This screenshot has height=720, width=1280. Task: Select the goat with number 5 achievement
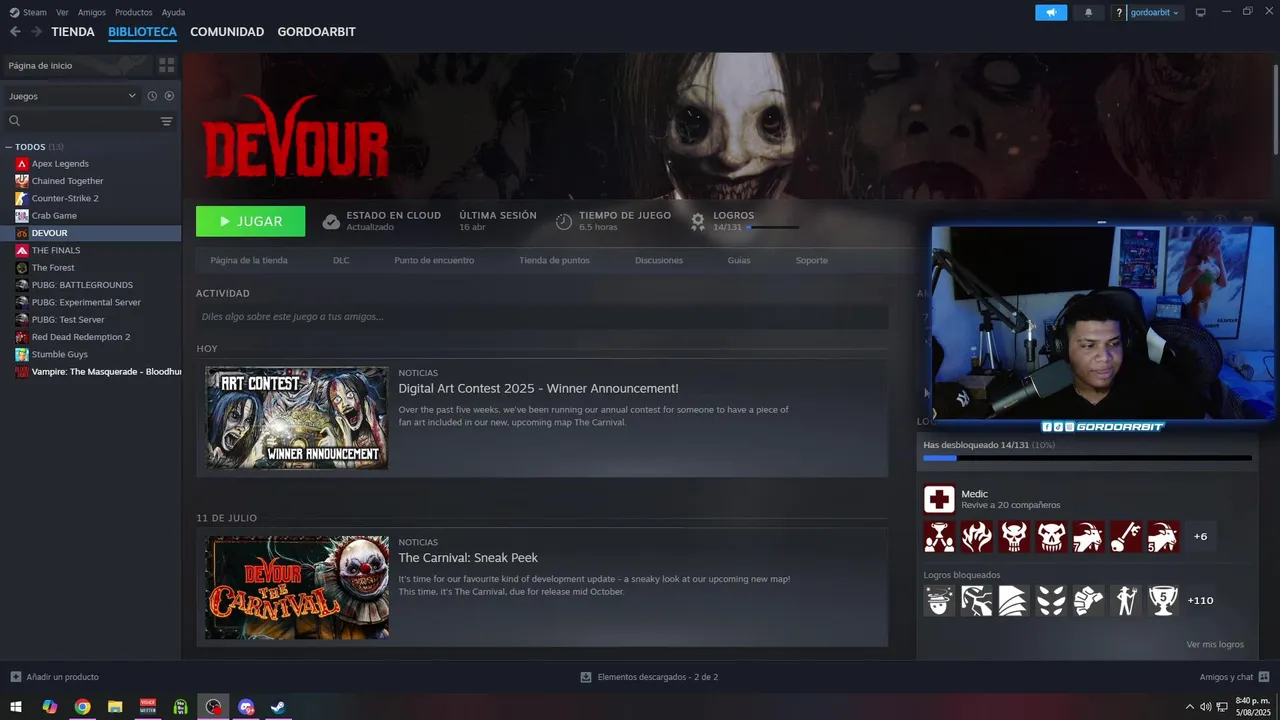click(x=1163, y=537)
